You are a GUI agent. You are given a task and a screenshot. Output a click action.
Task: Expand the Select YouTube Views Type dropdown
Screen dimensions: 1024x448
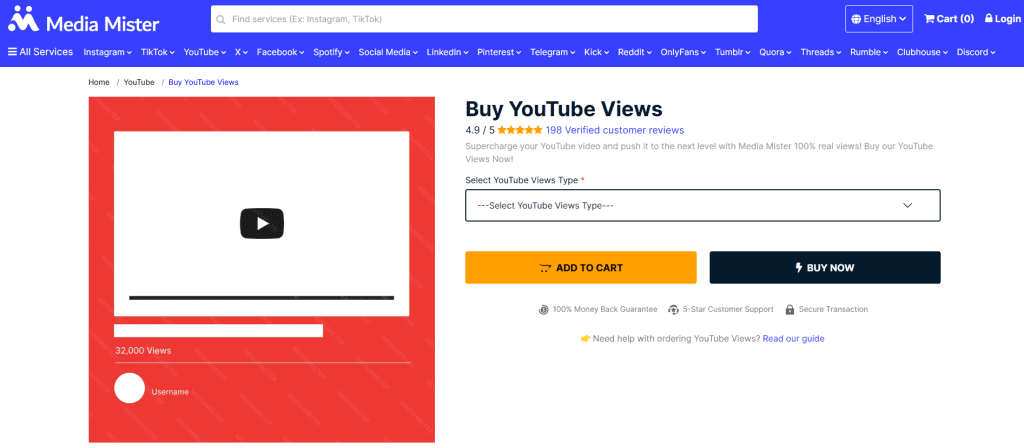[x=703, y=205]
